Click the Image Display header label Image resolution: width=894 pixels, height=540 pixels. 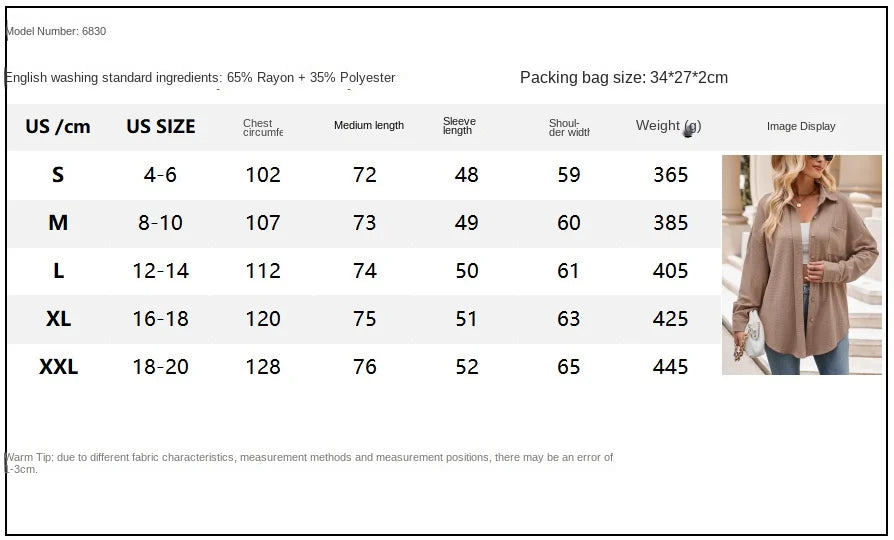(801, 126)
